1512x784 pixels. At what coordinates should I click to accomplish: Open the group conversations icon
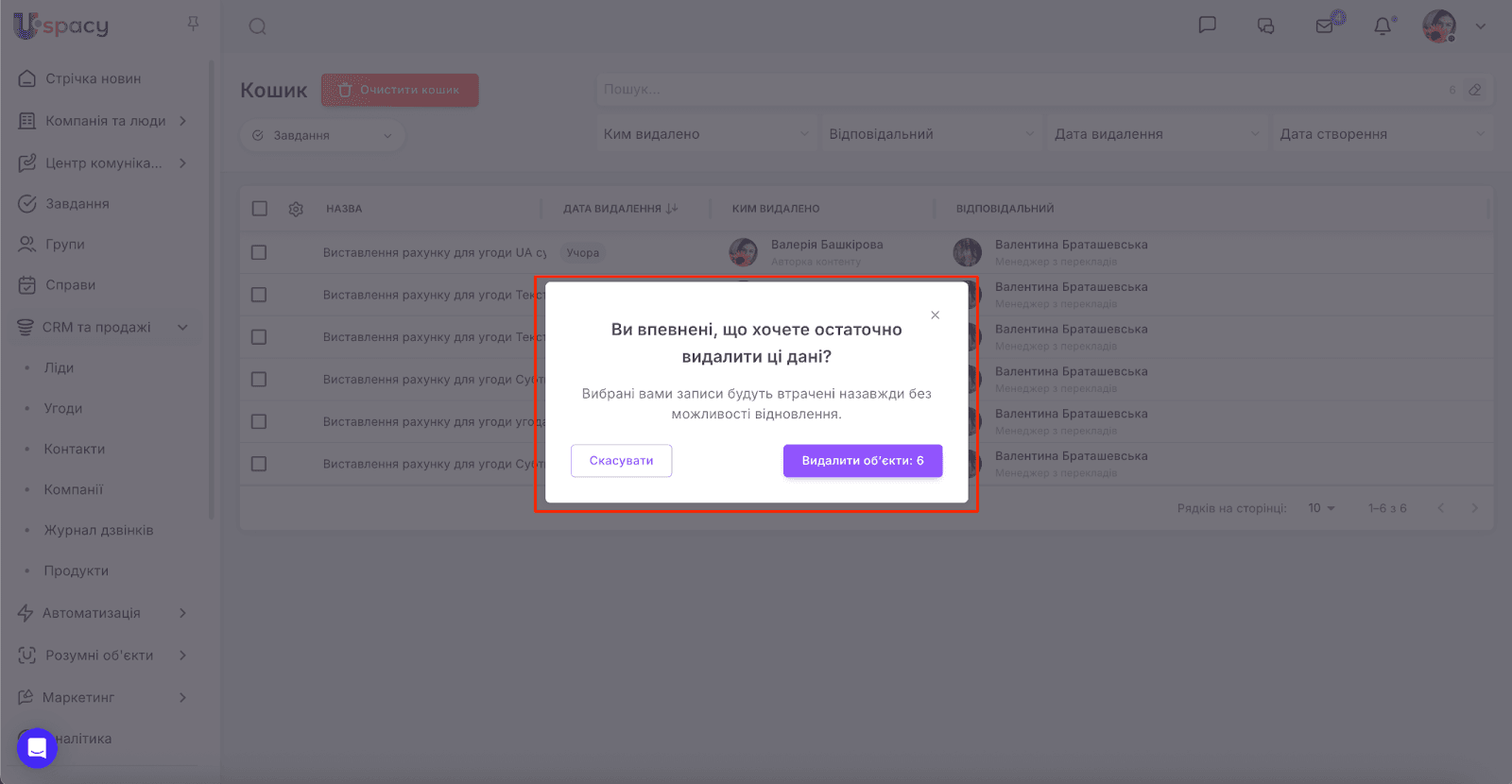1265,26
